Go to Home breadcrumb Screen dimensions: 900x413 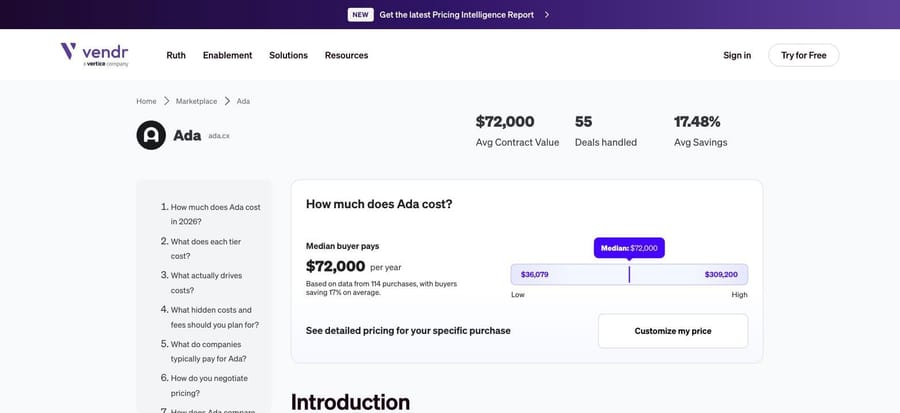(146, 101)
